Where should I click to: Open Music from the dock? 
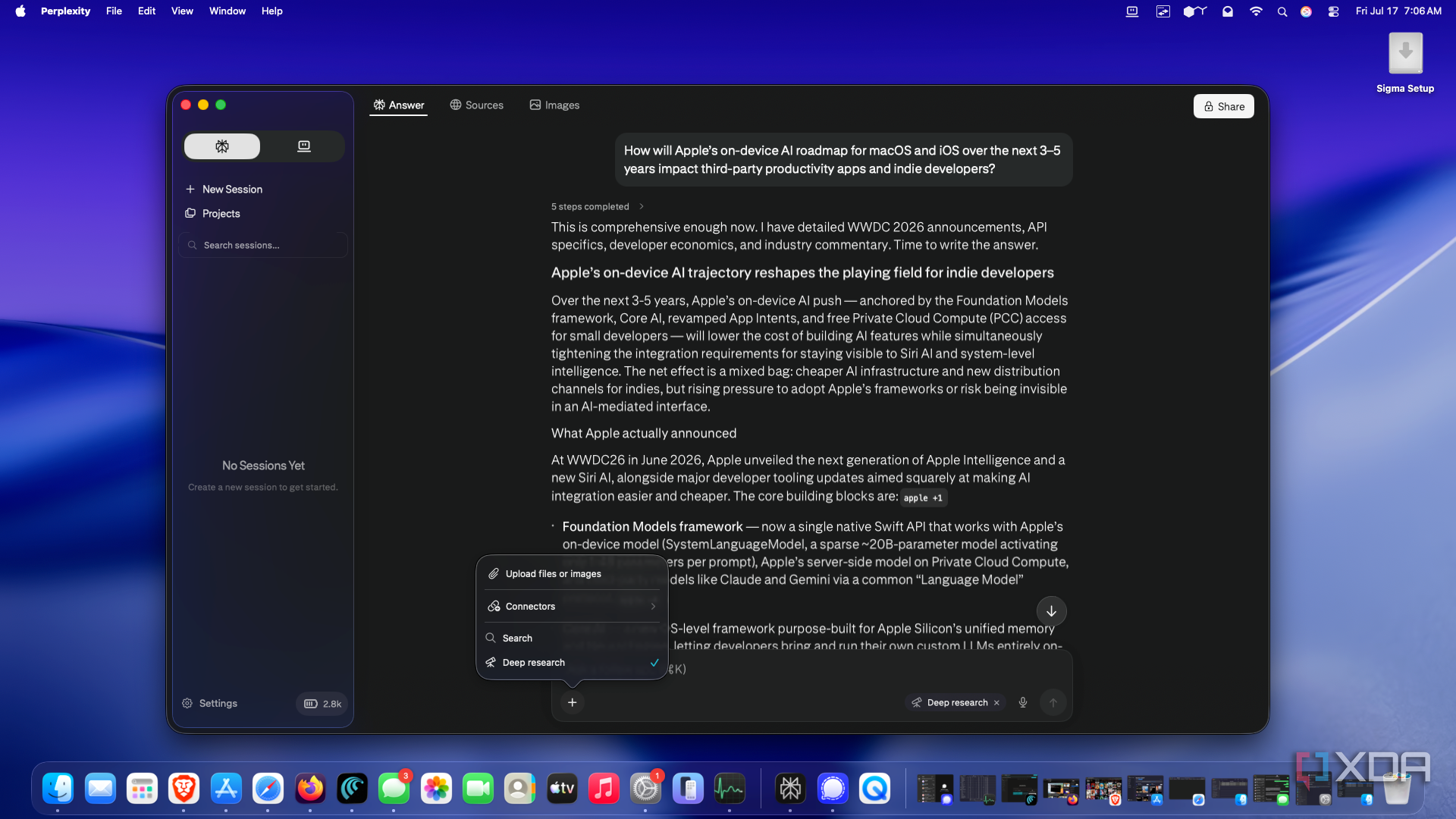pos(604,789)
